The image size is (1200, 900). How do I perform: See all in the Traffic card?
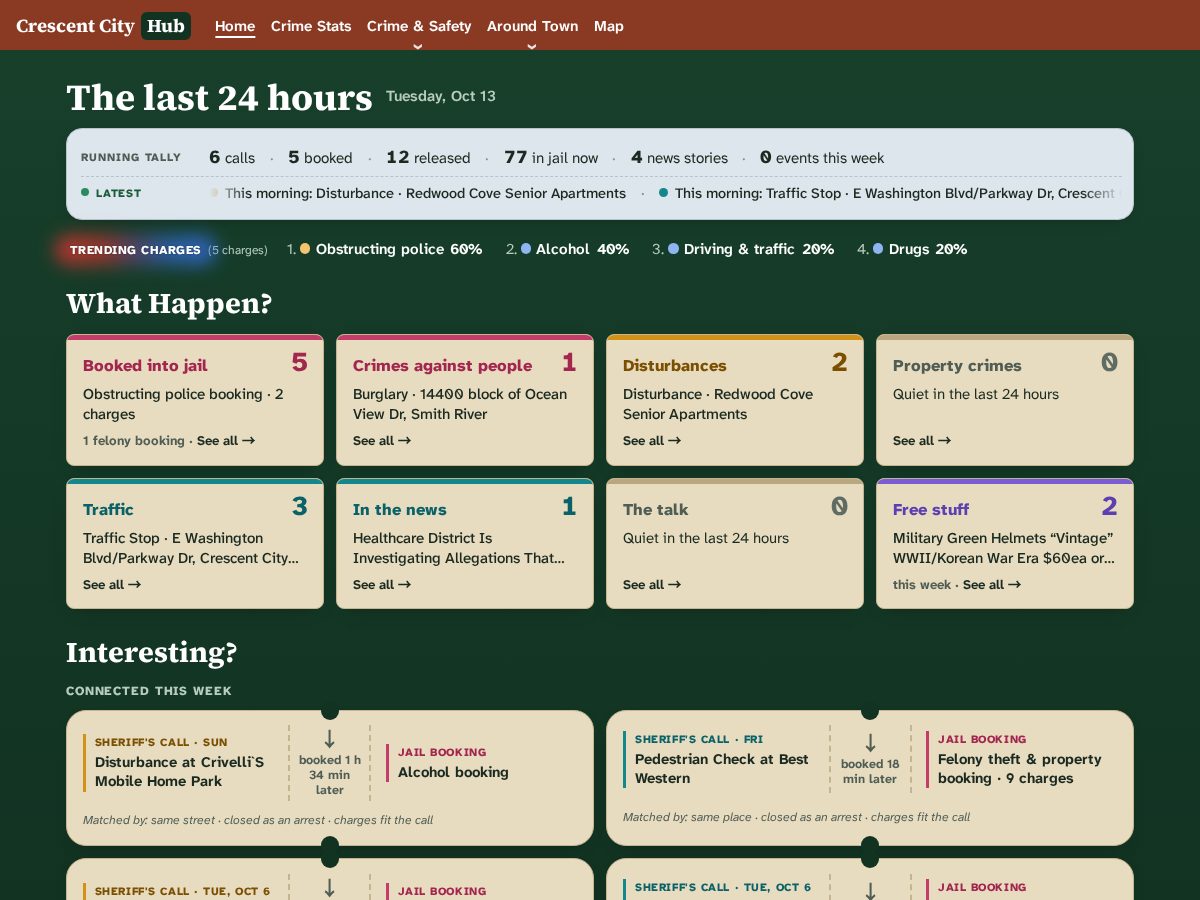pos(112,584)
